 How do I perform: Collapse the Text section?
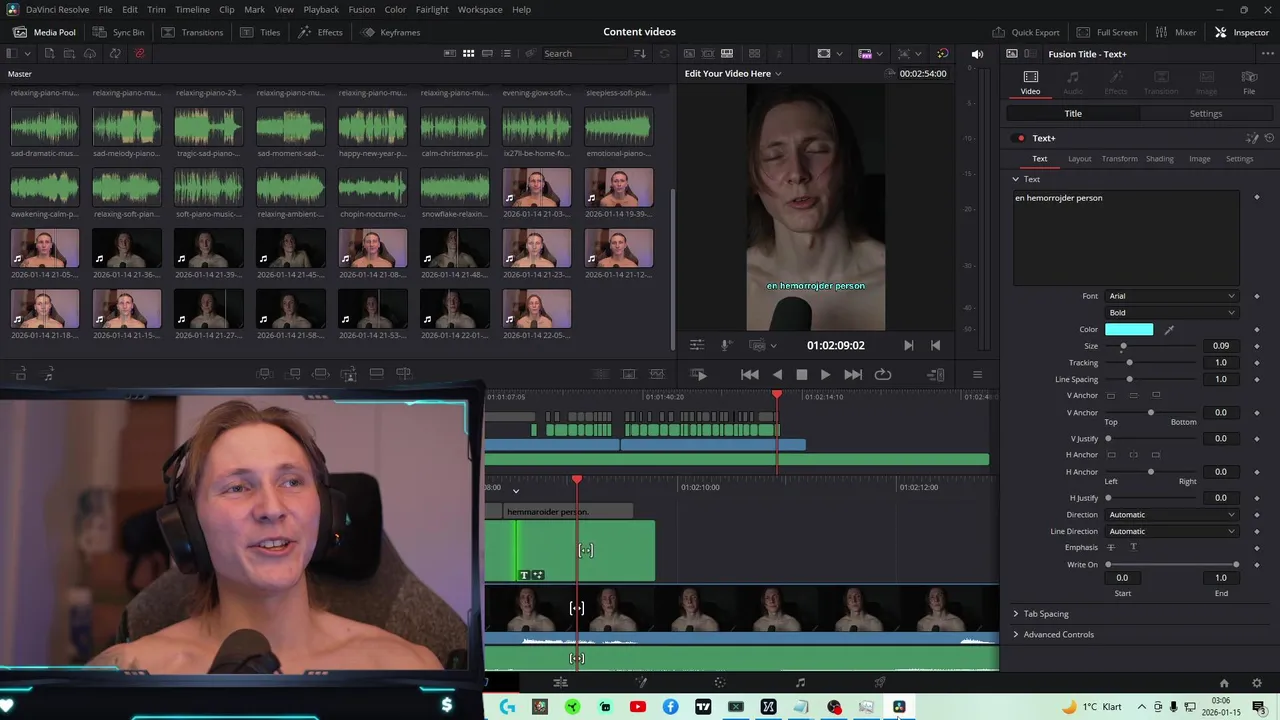pos(1015,179)
